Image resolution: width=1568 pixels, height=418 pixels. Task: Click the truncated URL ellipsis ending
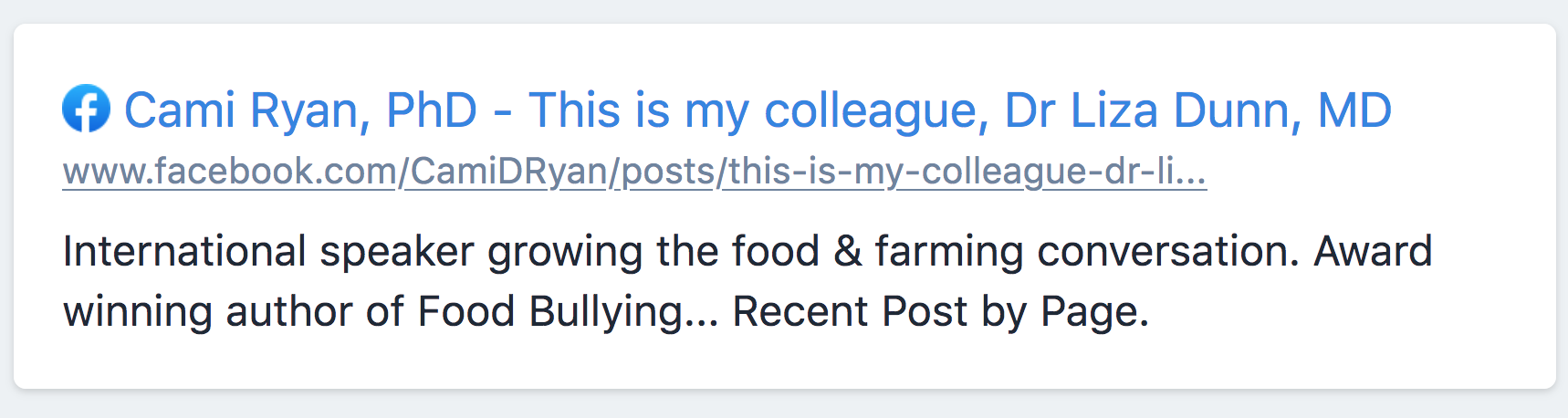coord(1191,171)
